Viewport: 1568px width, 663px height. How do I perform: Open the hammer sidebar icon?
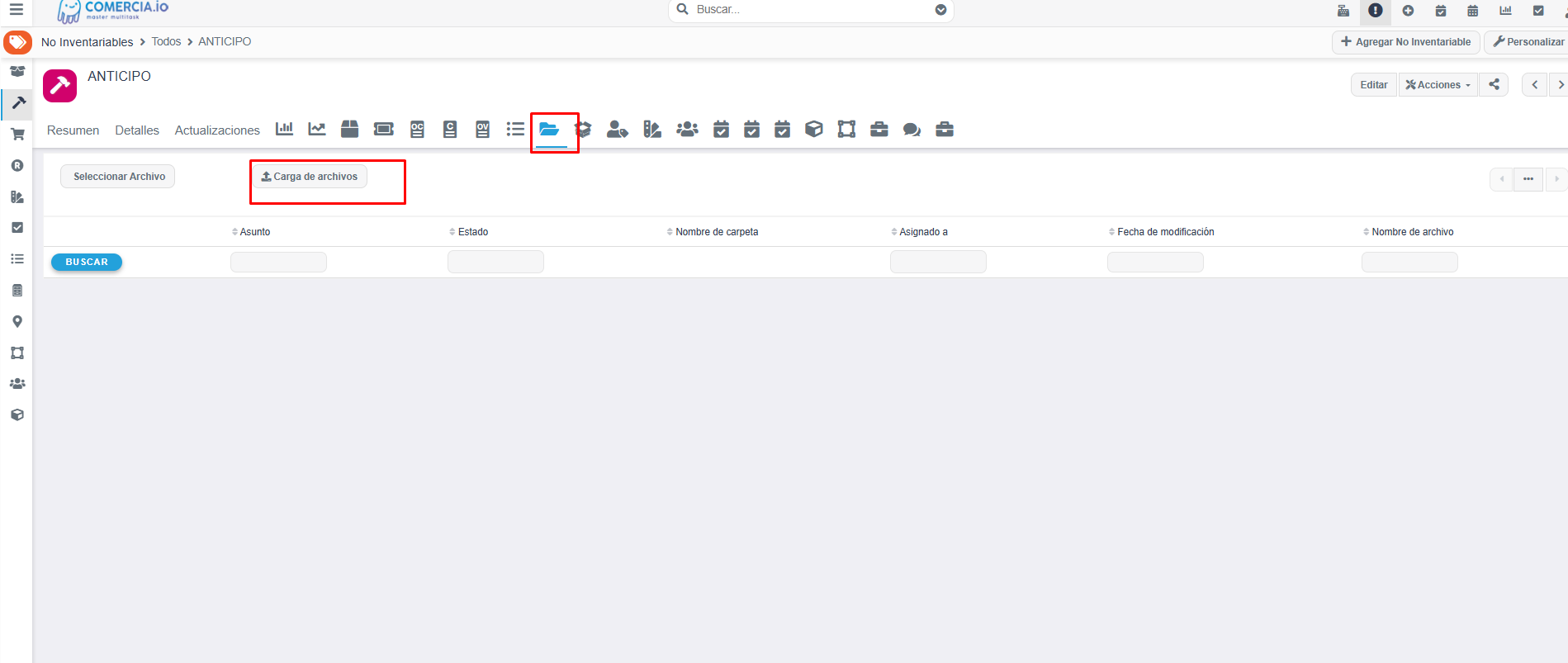tap(17, 103)
